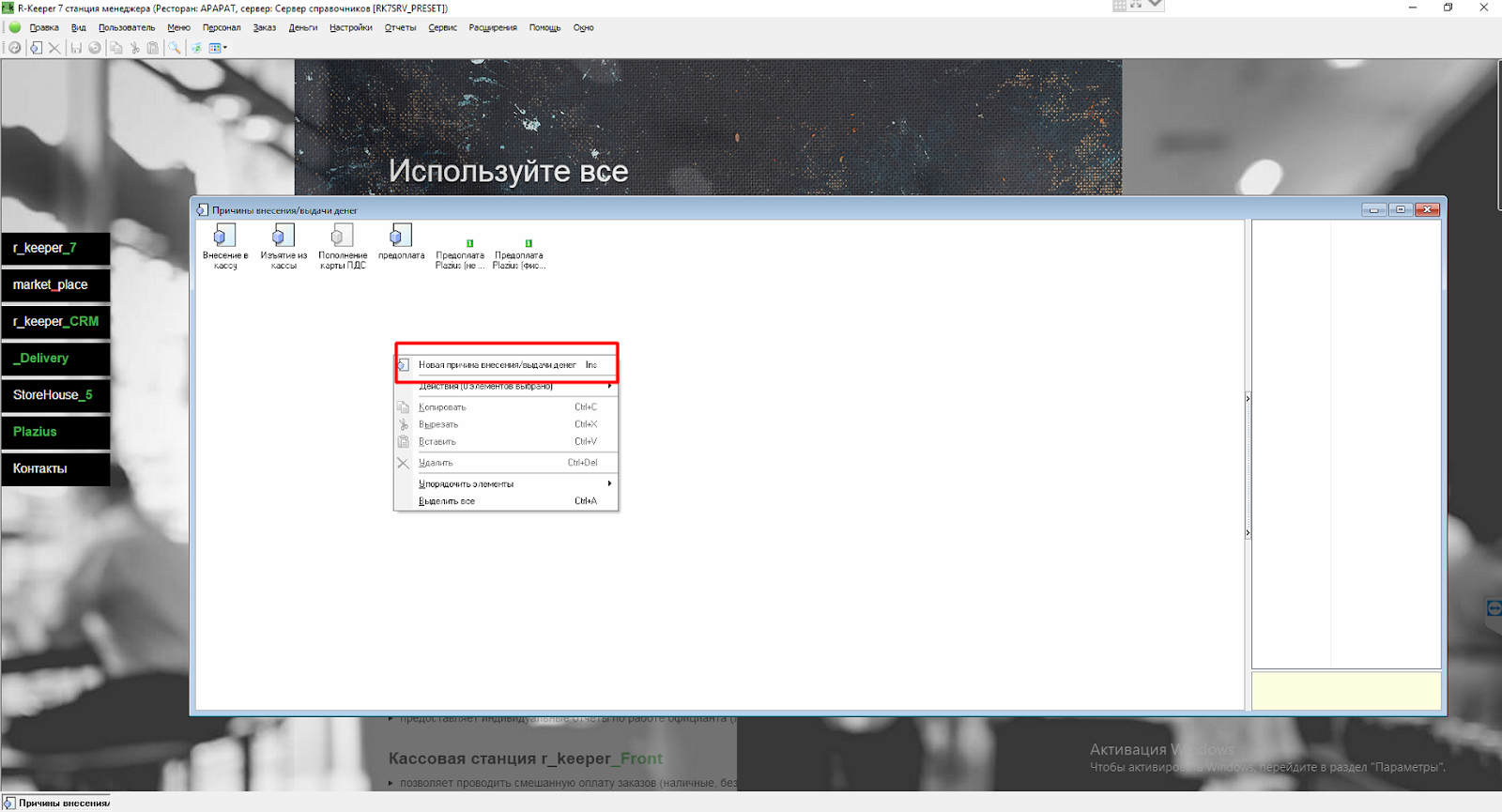The width and height of the screenshot is (1502, 812).
Task: Select the lowercase 'предоплата' reason icon
Action: pos(401,241)
